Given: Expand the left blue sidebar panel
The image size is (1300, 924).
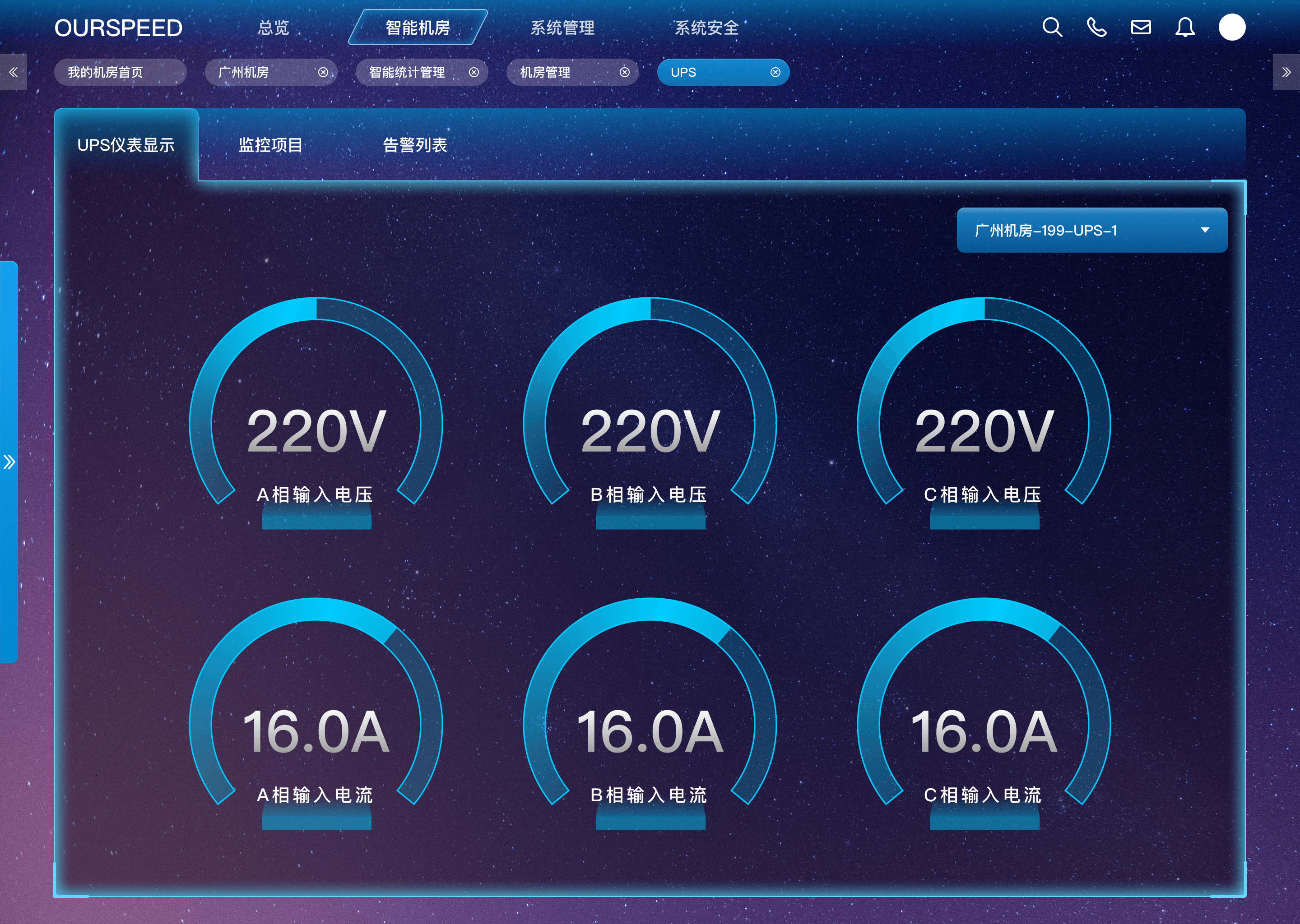Looking at the screenshot, I should (9, 462).
